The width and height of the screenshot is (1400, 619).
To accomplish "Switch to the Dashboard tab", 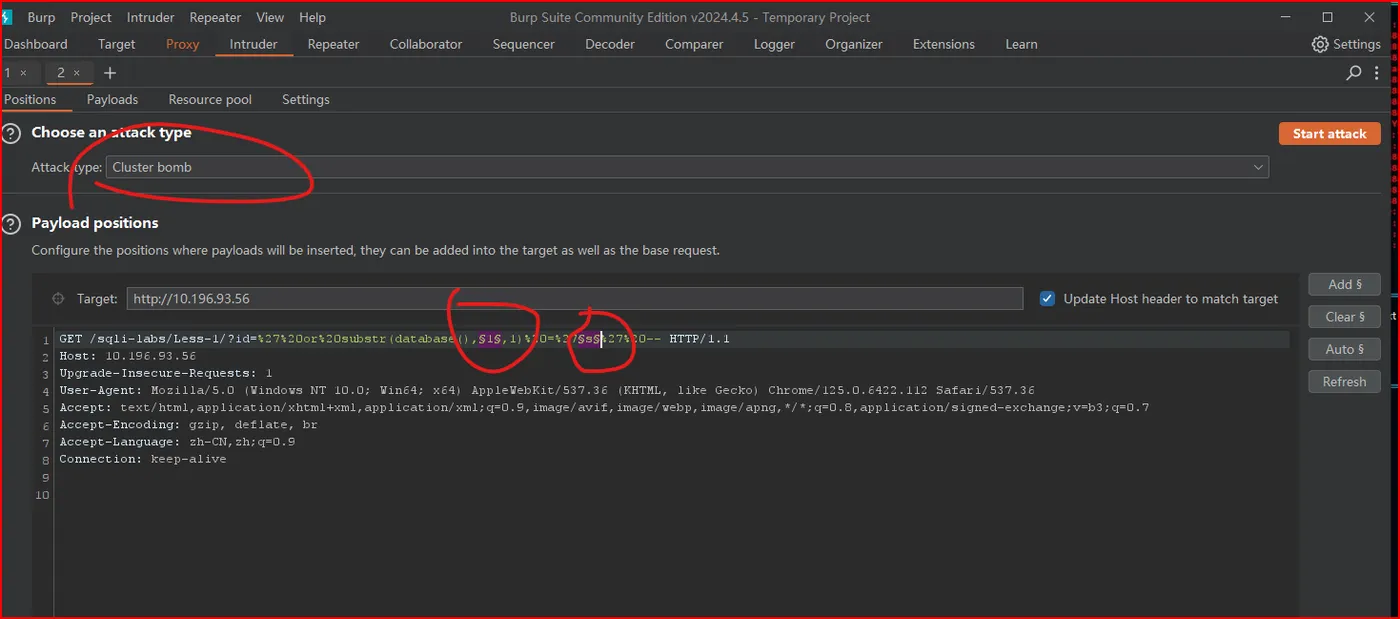I will click(36, 44).
